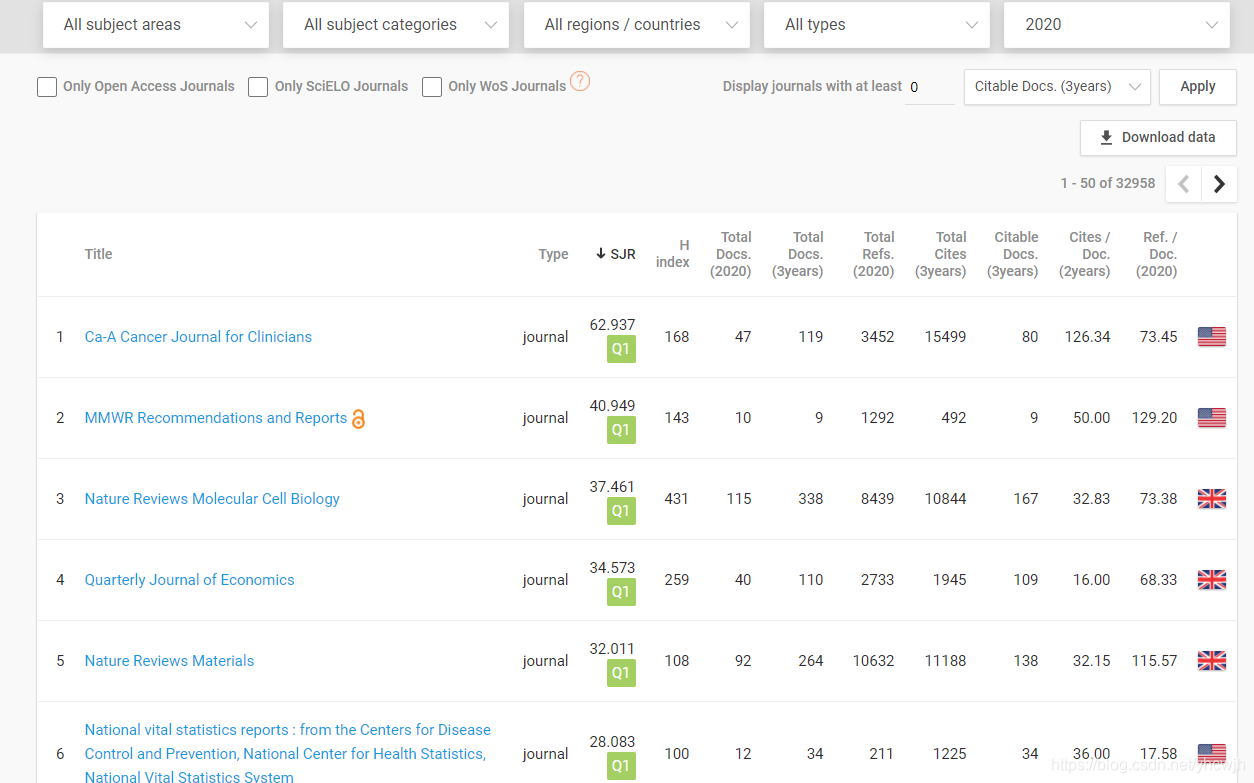Click SJR value 62.937
The image size is (1254, 783).
tap(612, 325)
